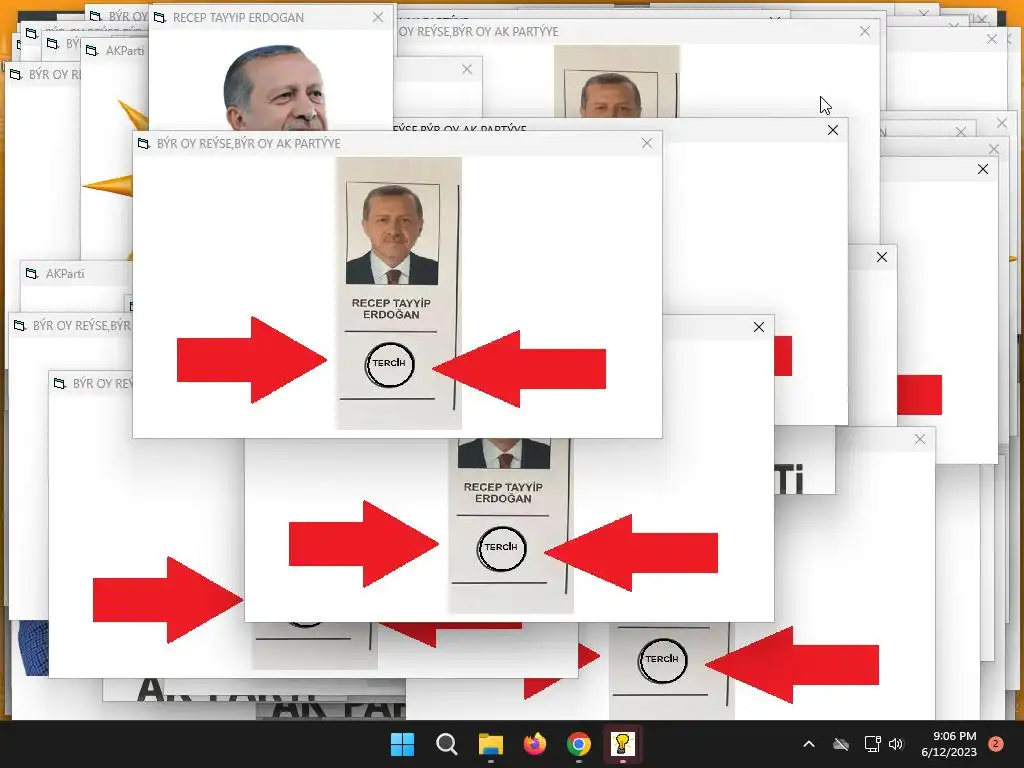Close the RECEP TAYYIP ERDOGAN window
Screen dimensions: 1024x768
pos(378,18)
